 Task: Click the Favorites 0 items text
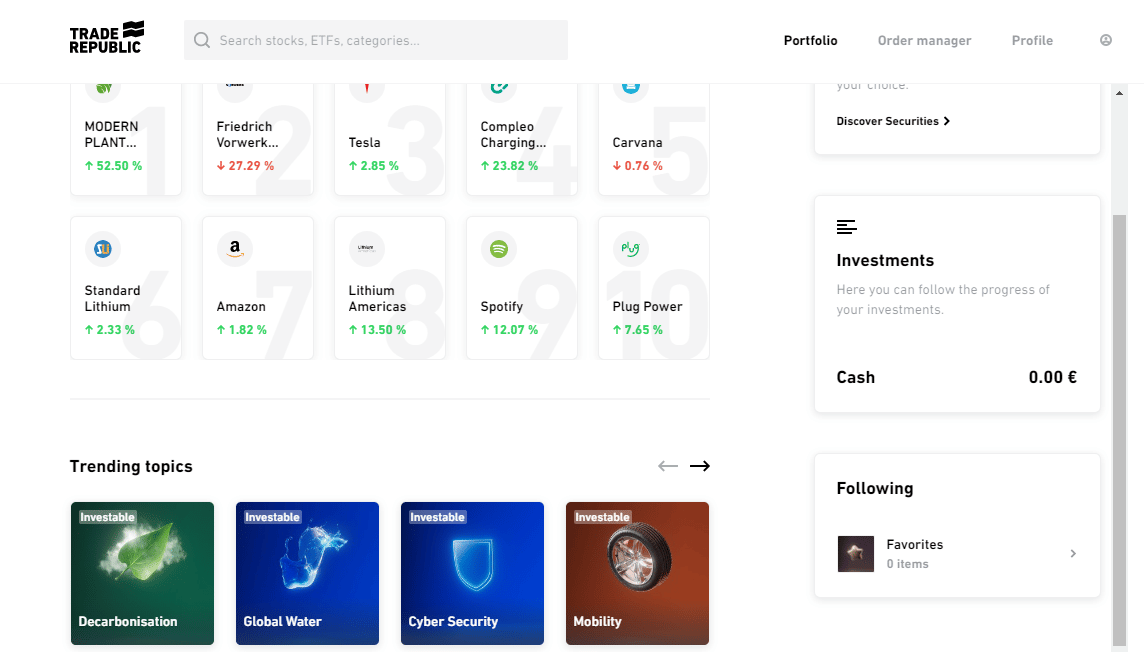point(908,564)
